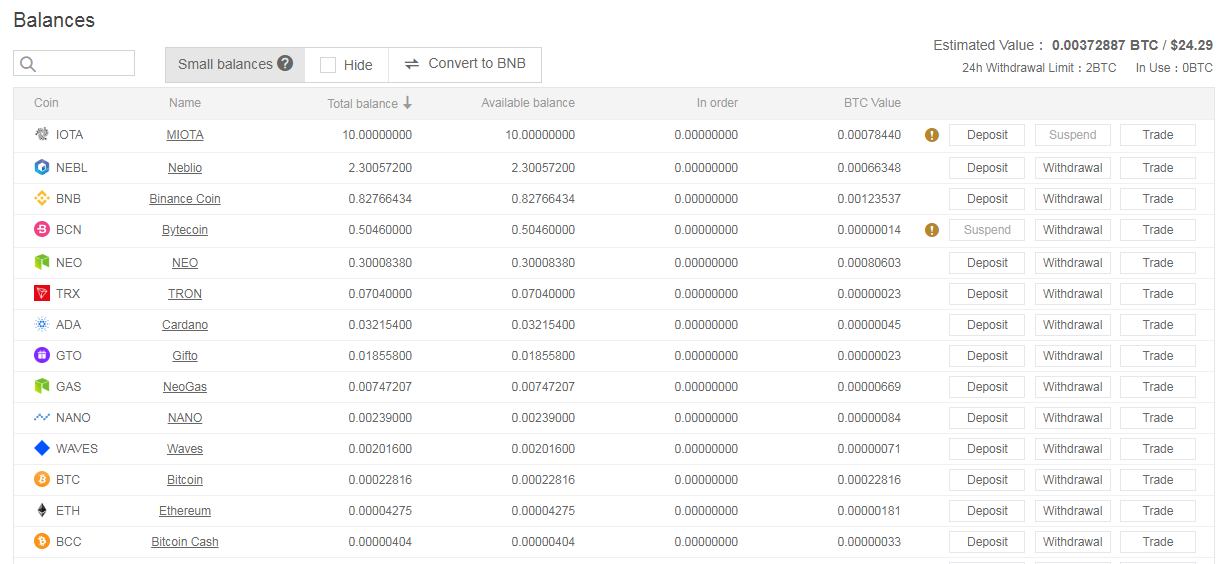Click the NEO coin logo
This screenshot has height=564, width=1228.
point(42,262)
